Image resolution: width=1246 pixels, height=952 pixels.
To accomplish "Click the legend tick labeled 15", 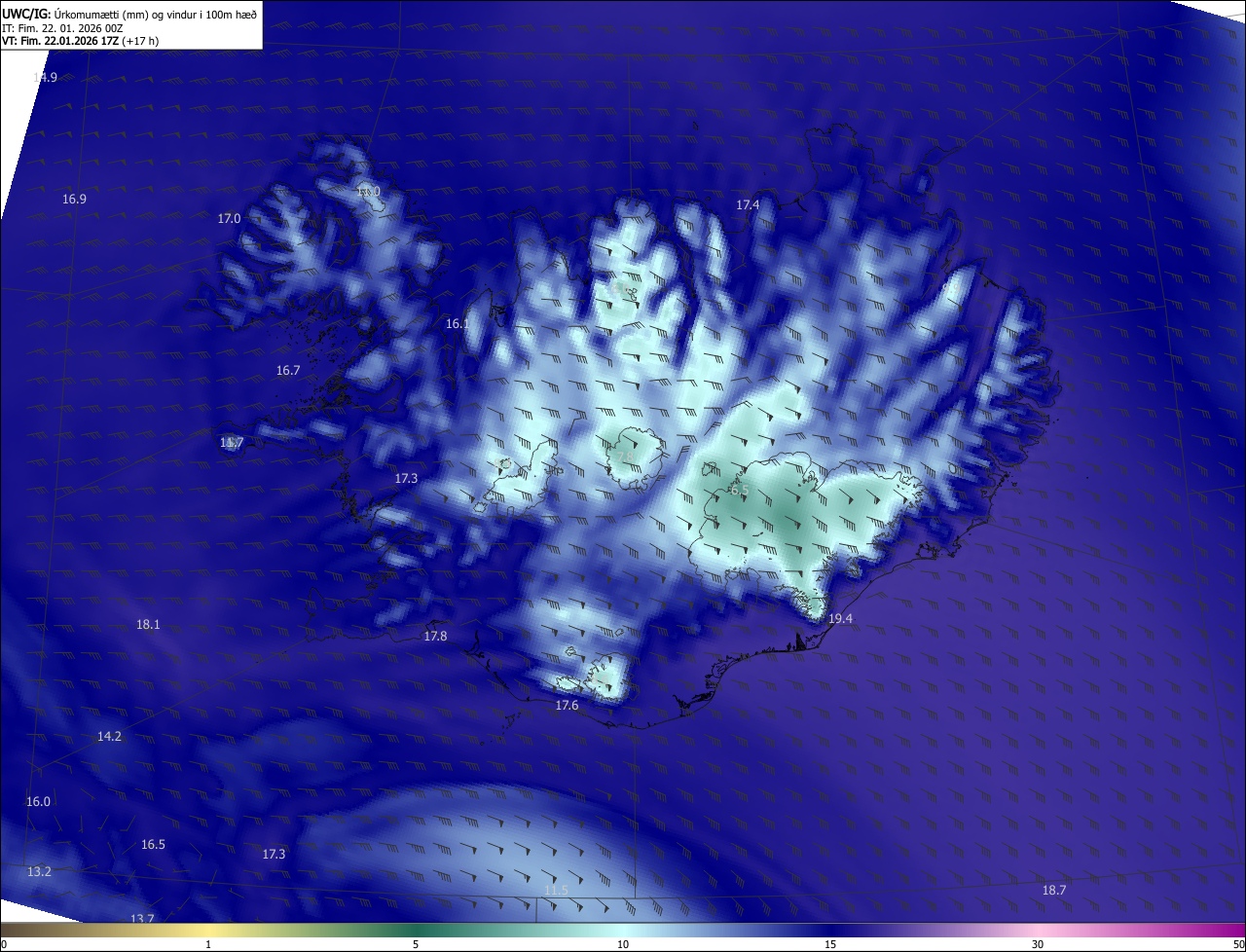I will (x=830, y=944).
